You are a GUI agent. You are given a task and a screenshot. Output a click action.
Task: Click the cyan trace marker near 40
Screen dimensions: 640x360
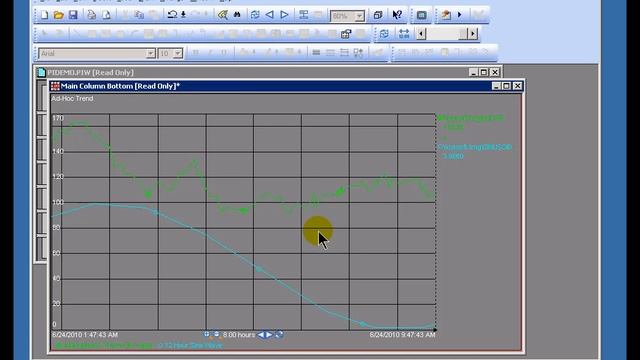pyautogui.click(x=258, y=269)
